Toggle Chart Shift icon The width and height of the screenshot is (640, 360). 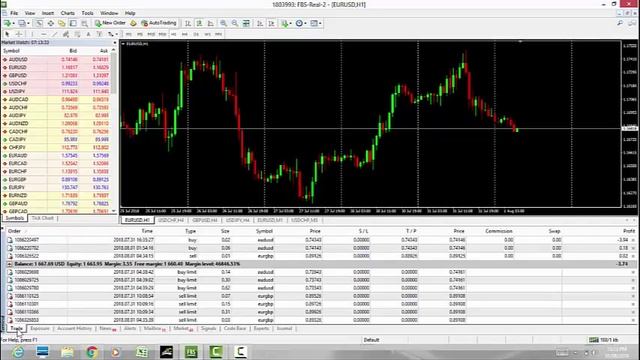click(x=271, y=23)
